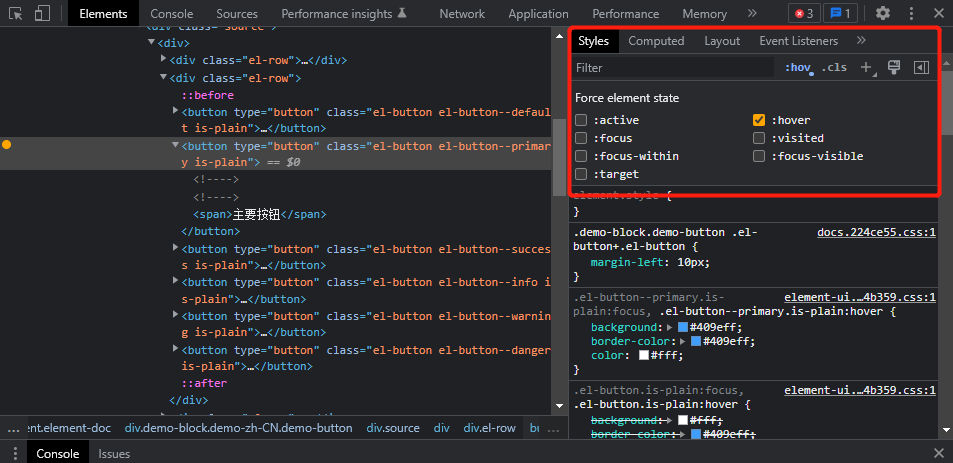Click the Styles Filter input field

pyautogui.click(x=673, y=67)
